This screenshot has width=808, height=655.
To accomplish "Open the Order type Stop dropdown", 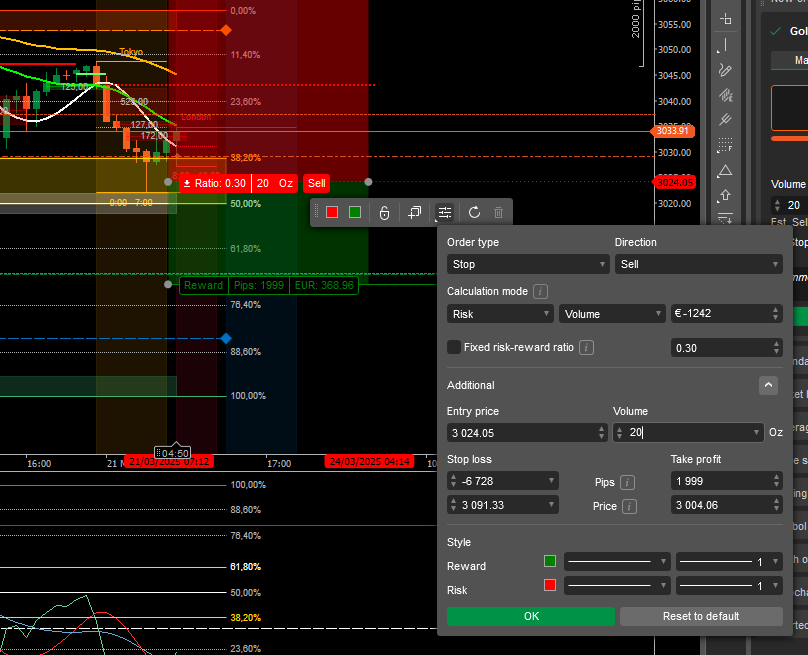I will click(x=528, y=264).
